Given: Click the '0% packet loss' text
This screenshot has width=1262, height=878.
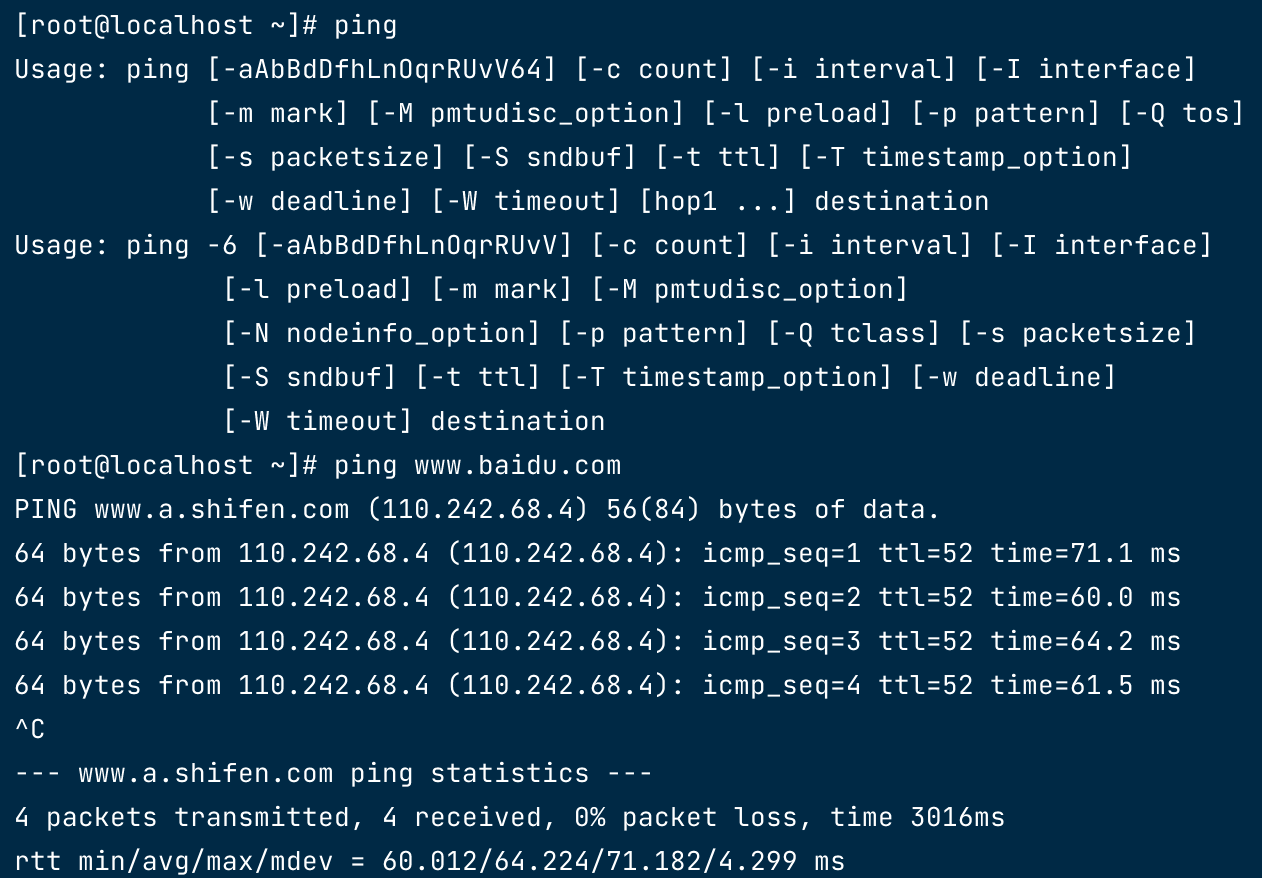Looking at the screenshot, I should (x=686, y=818).
